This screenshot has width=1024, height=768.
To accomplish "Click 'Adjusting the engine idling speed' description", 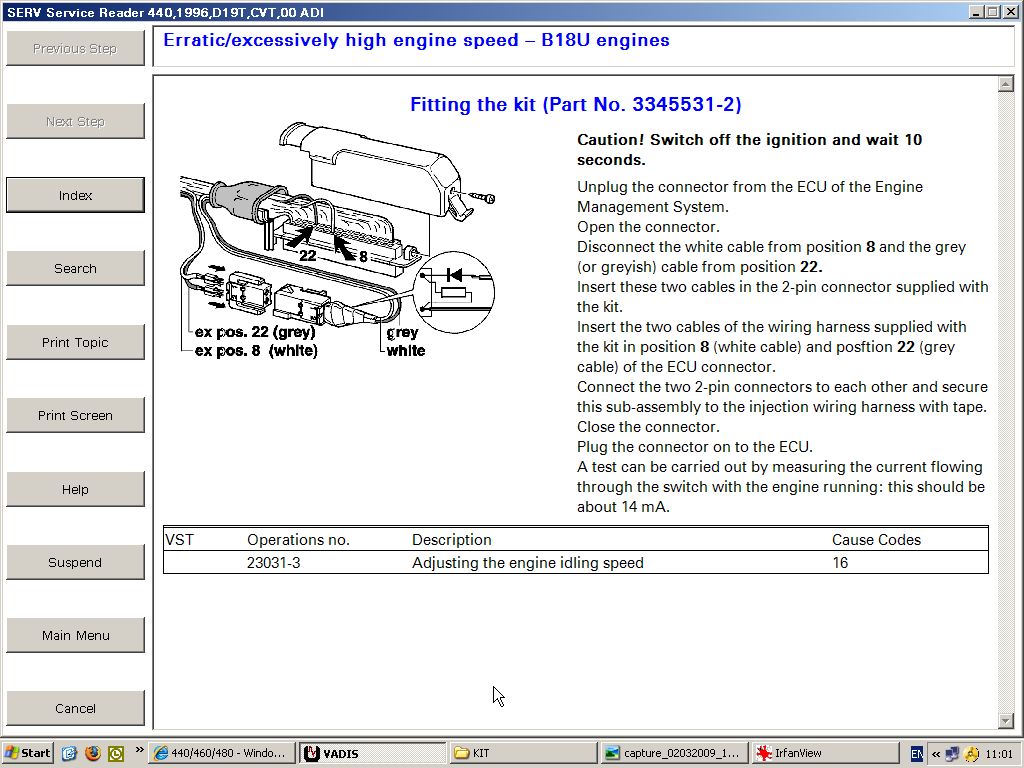I will (x=528, y=563).
